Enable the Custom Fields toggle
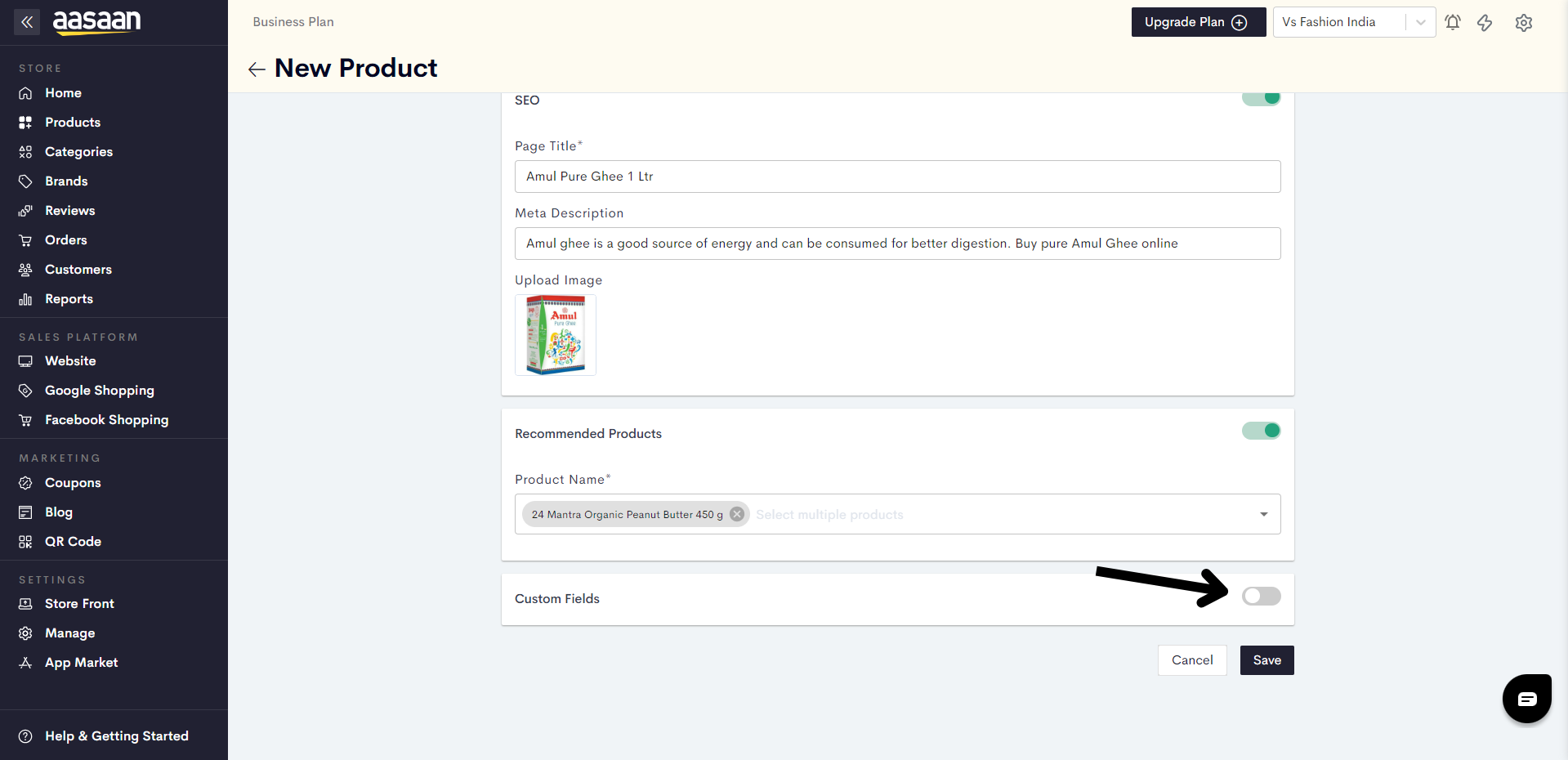 pos(1262,597)
